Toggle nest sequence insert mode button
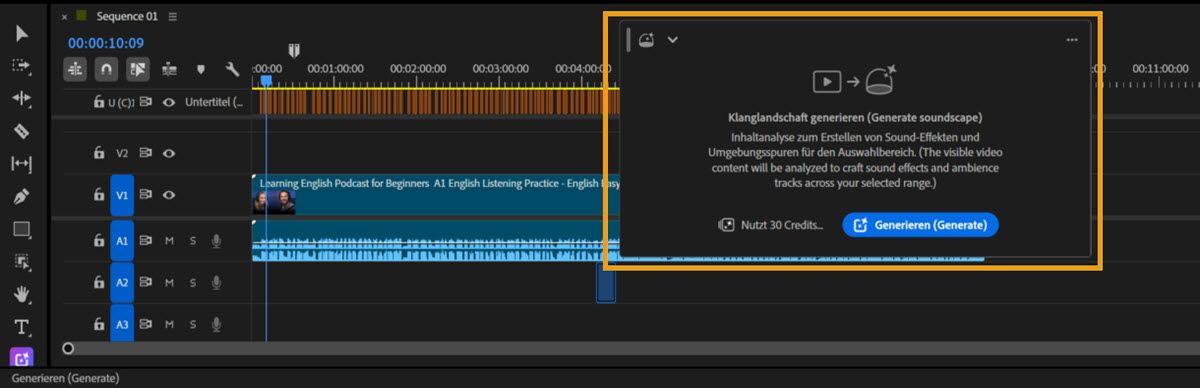The width and height of the screenshot is (1200, 388). [x=75, y=69]
